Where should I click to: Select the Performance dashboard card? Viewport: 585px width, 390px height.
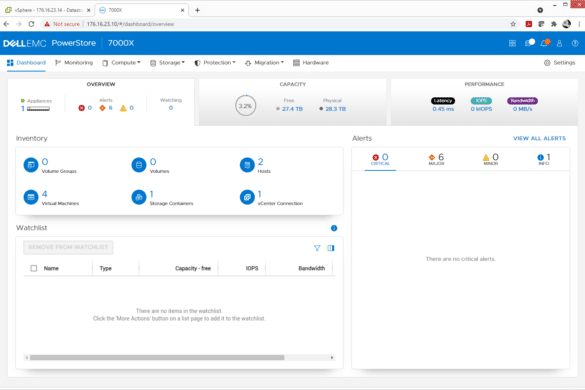[484, 102]
